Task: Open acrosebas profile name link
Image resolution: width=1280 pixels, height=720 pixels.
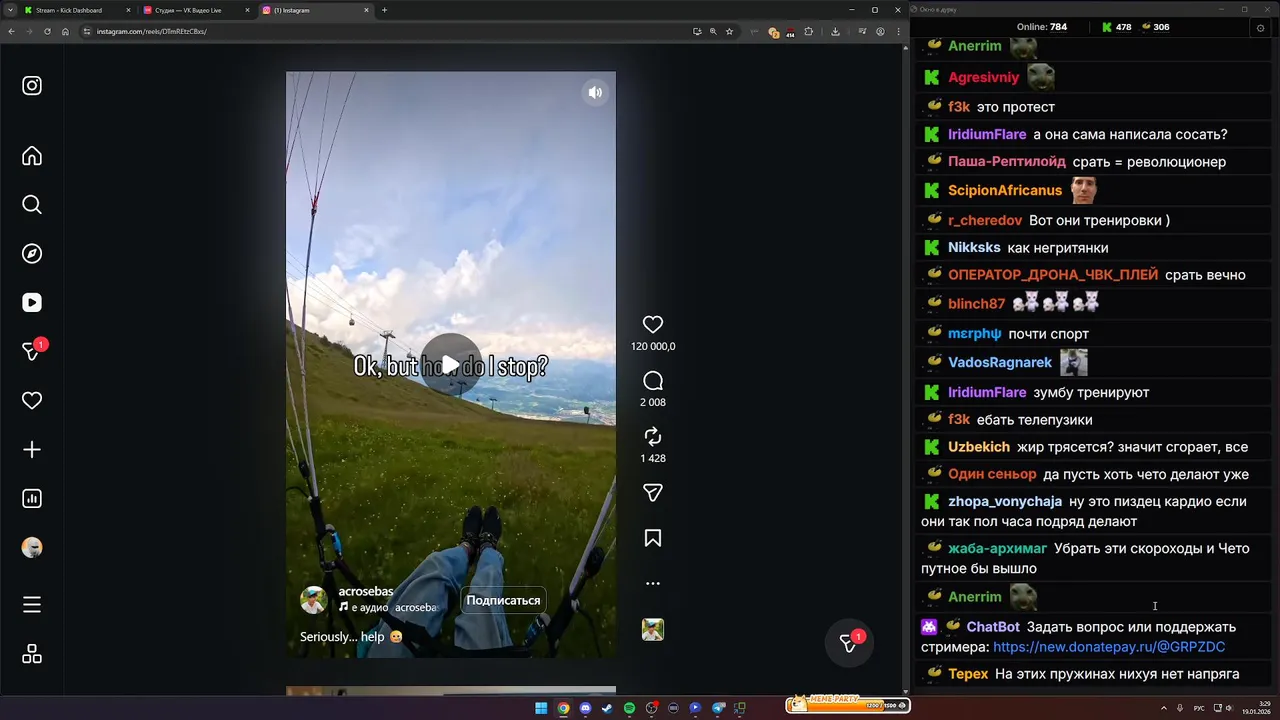Action: [x=366, y=592]
